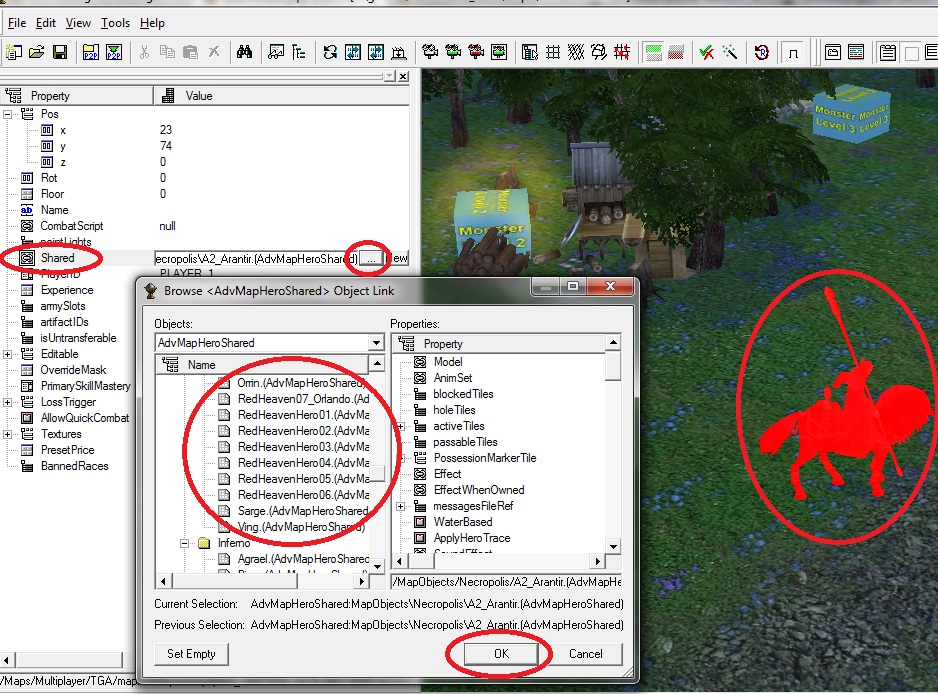
Task: Select RedHeavenHero04 in the objects list
Action: 303,462
